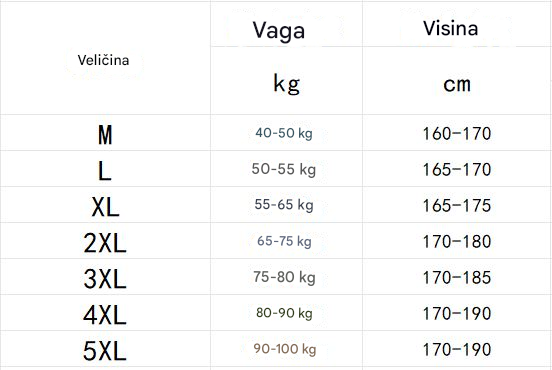Select the M size cell

pos(105,132)
